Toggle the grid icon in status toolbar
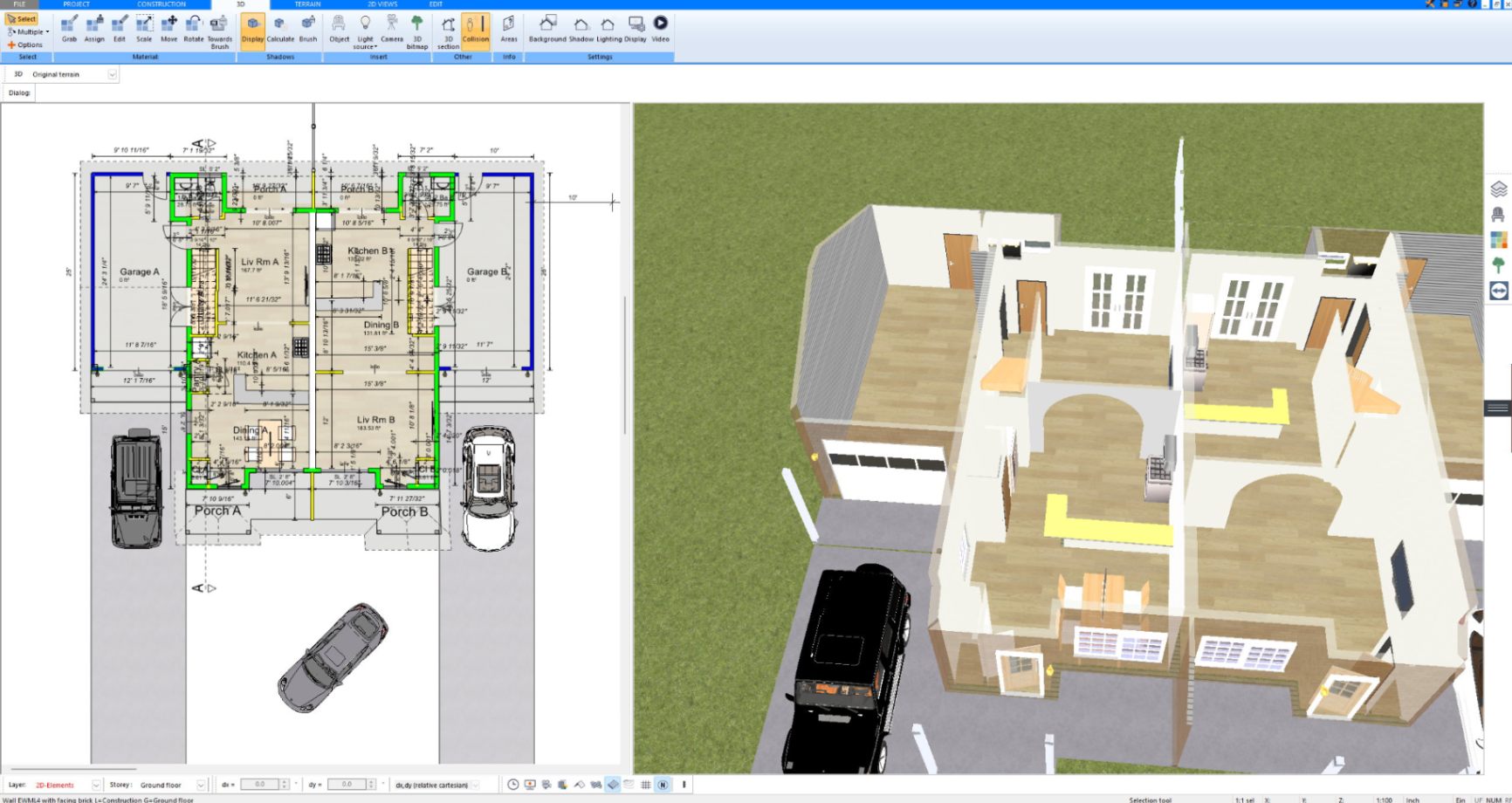Image resolution: width=1512 pixels, height=803 pixels. coord(646,785)
